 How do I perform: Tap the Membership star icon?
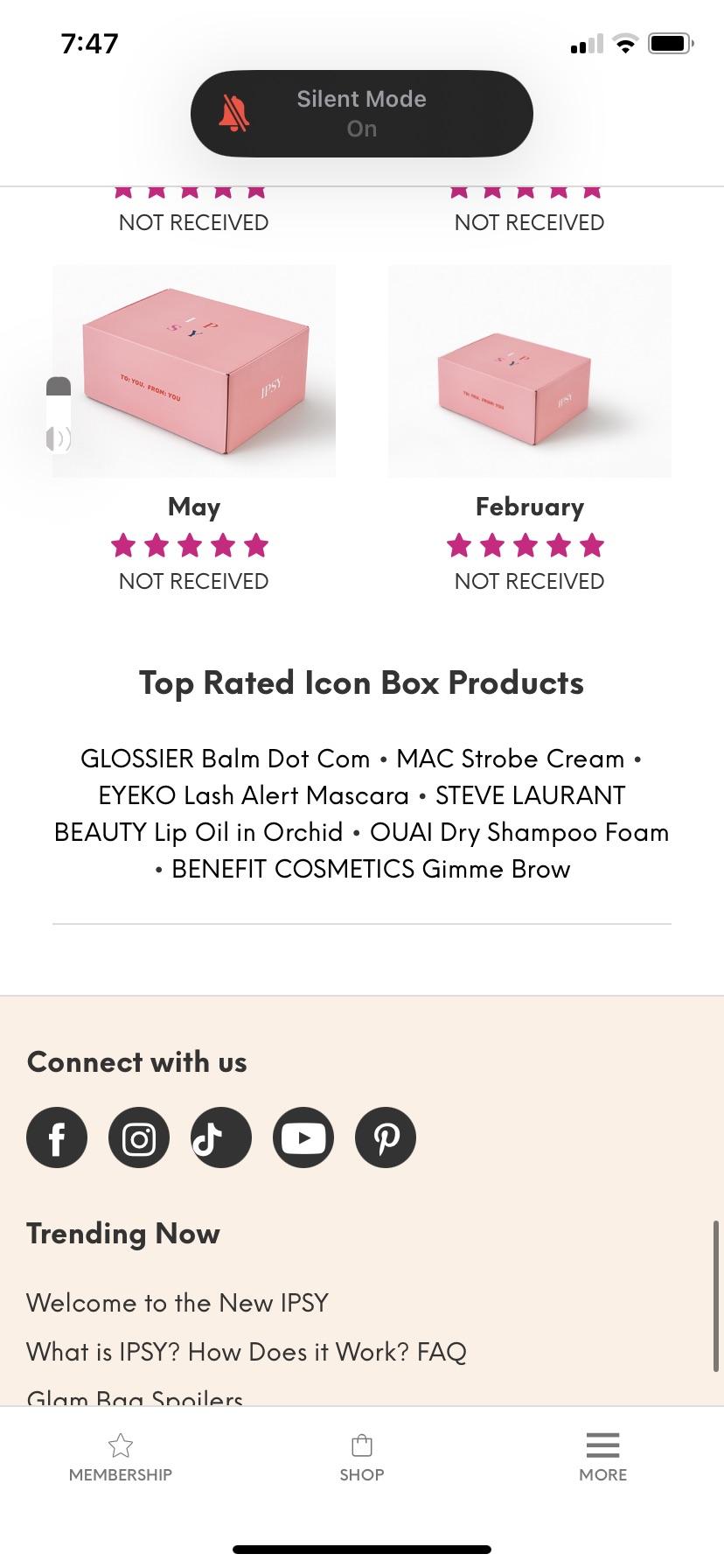click(121, 1445)
